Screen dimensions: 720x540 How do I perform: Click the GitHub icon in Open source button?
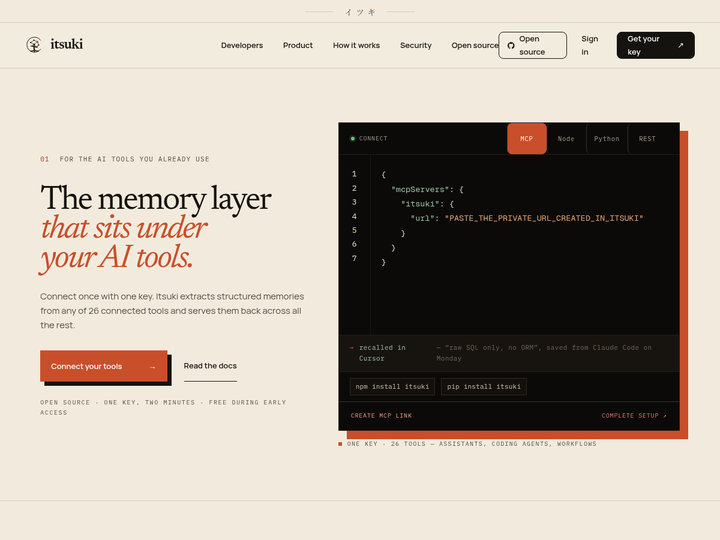[x=511, y=45]
